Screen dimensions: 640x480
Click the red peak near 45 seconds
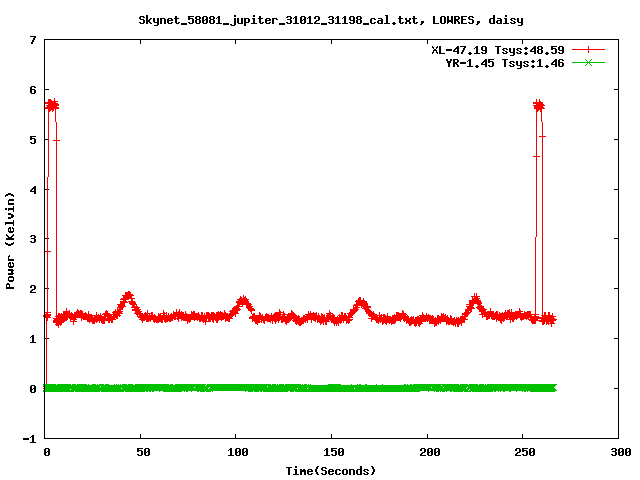tap(129, 296)
